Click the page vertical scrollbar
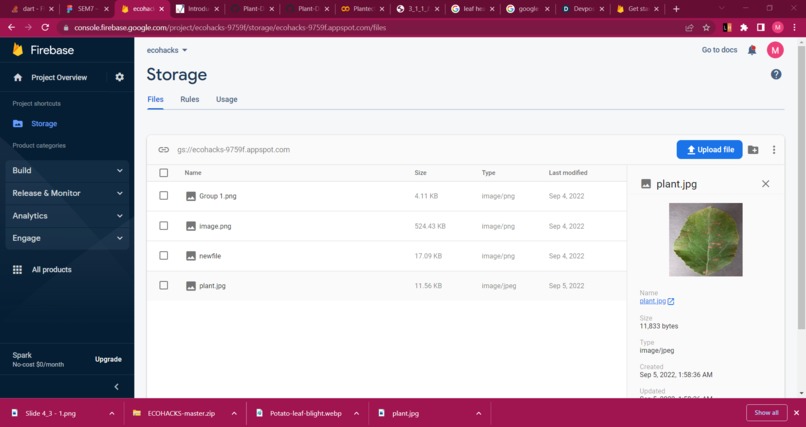Screen dimensions: 806x427 [801, 188]
